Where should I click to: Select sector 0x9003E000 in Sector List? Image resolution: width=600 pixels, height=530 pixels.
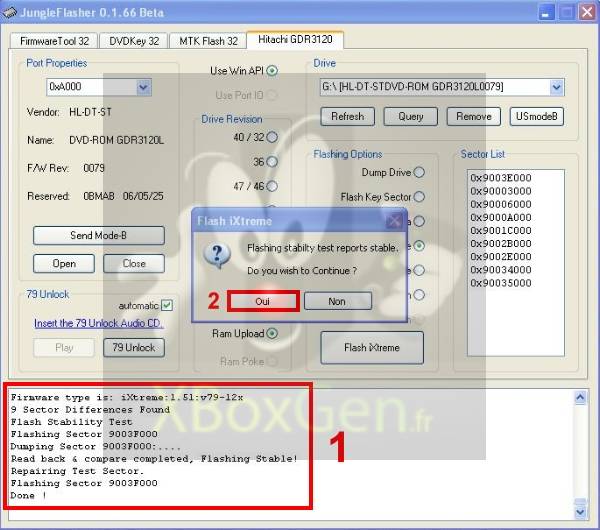point(501,178)
